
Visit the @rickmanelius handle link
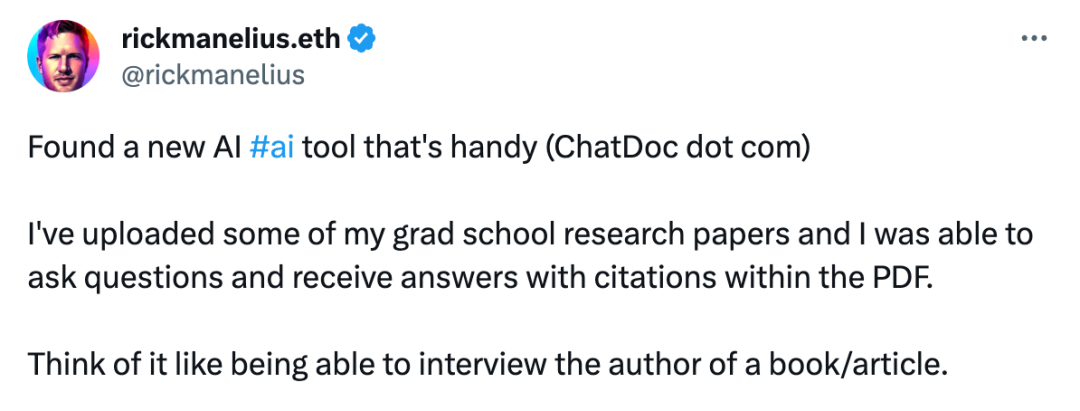coord(213,74)
